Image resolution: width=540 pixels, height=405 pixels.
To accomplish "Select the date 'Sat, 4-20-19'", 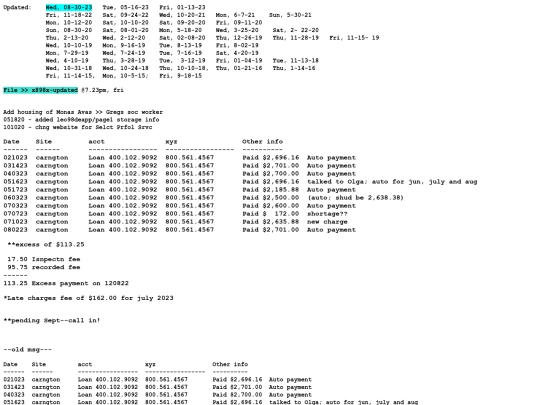I will 237,53.
